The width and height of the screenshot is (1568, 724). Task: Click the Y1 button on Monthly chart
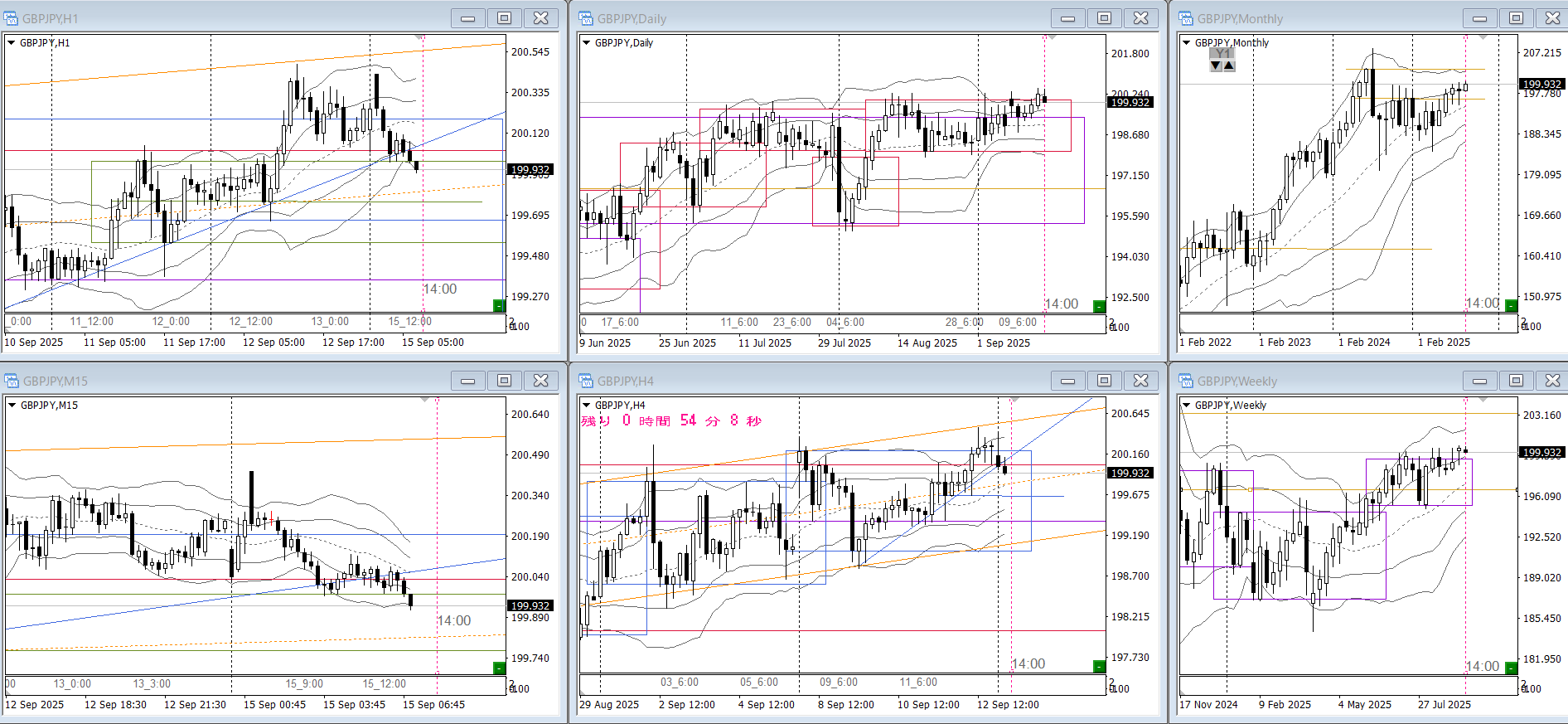(x=1222, y=54)
